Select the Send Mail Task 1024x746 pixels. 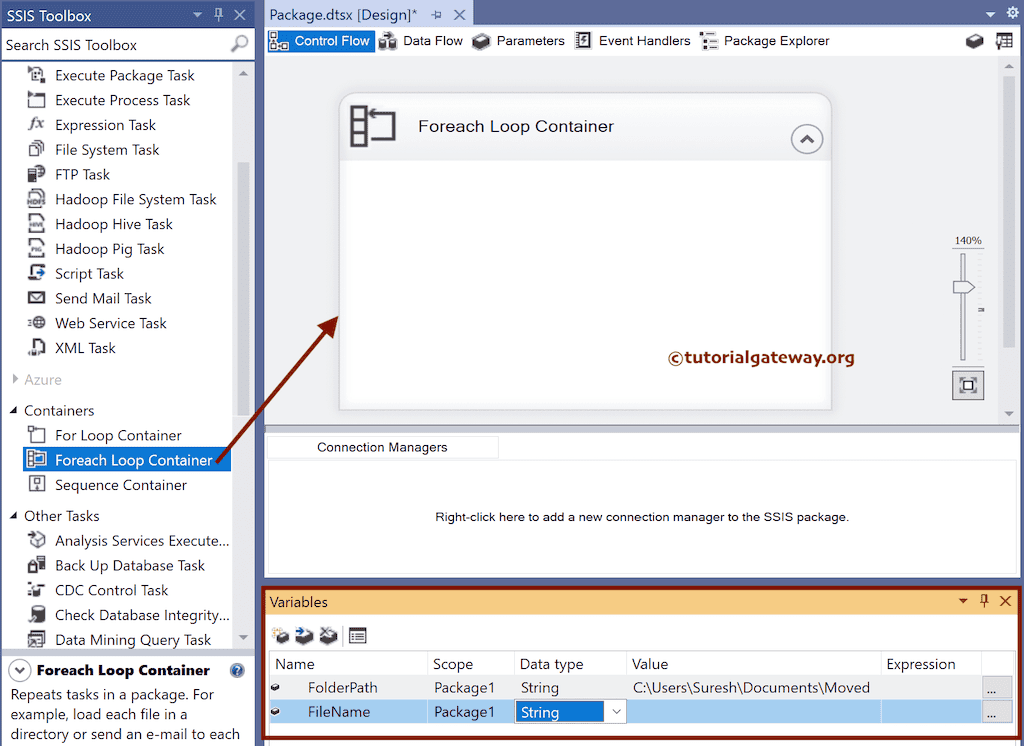coord(103,298)
